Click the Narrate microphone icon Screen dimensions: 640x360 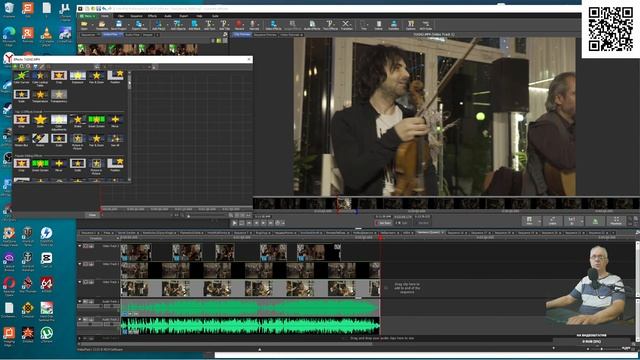[x=253, y=24]
